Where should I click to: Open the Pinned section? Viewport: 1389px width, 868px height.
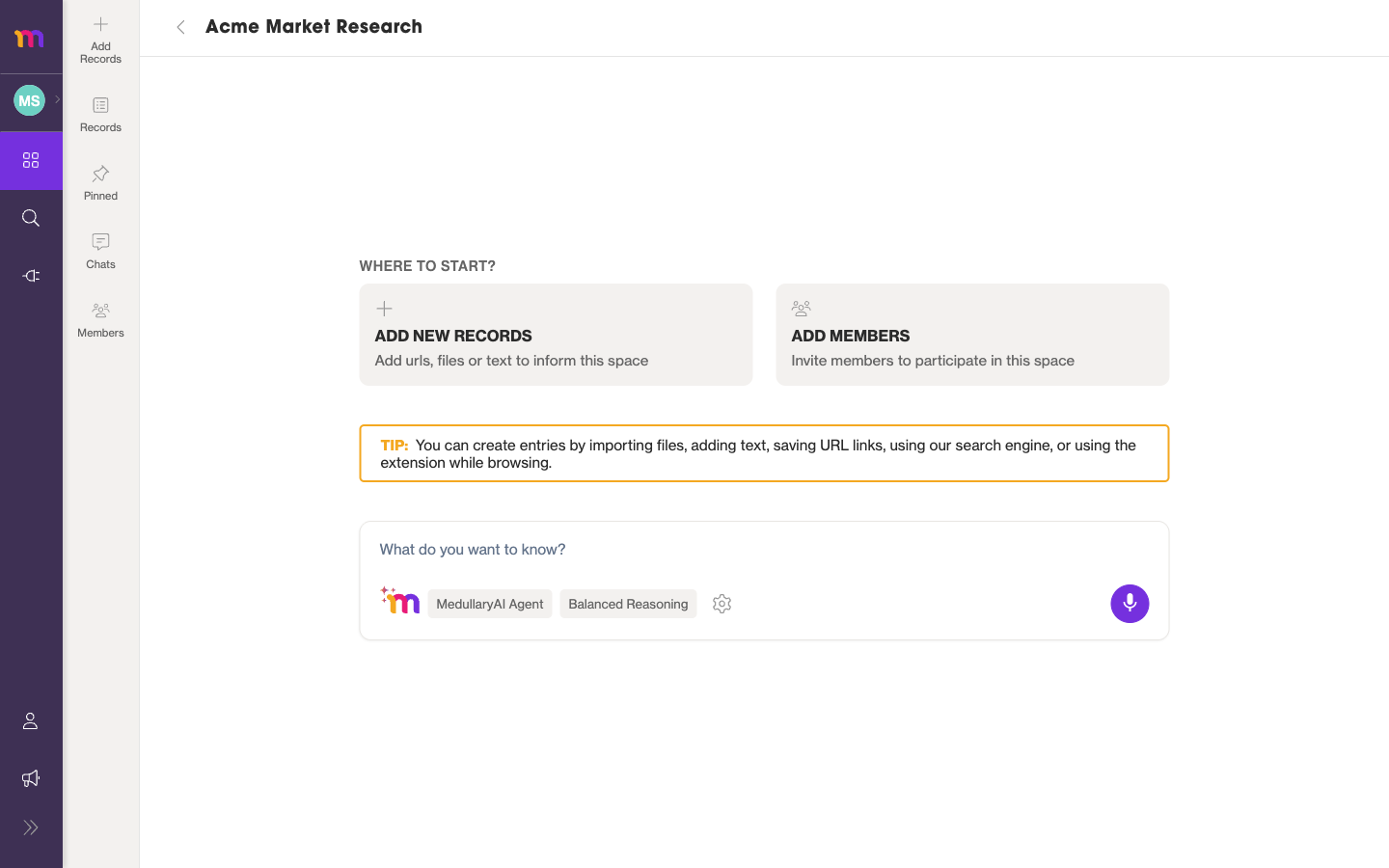[100, 183]
